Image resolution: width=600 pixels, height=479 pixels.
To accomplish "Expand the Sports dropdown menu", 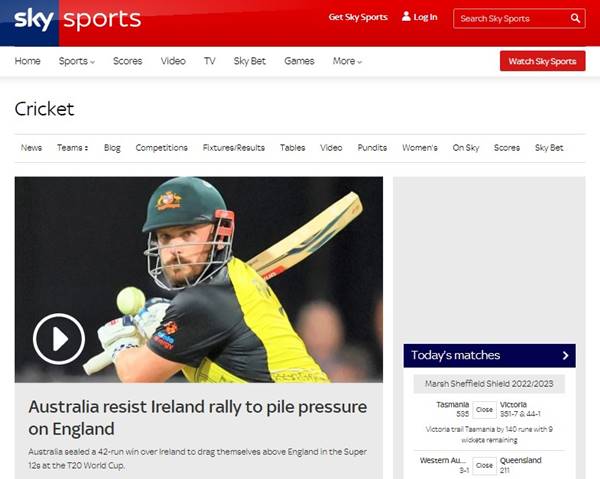I will coord(77,61).
